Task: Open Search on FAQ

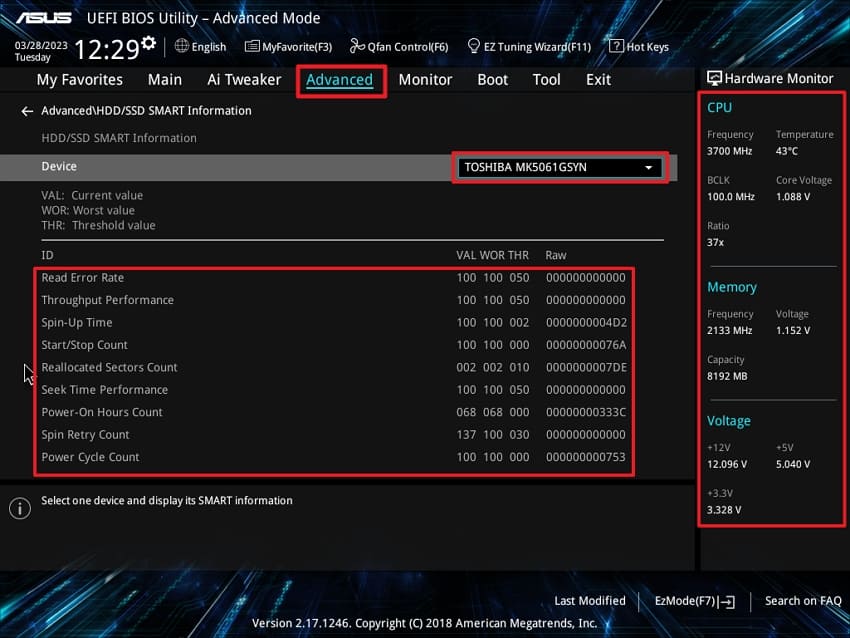Action: [803, 601]
